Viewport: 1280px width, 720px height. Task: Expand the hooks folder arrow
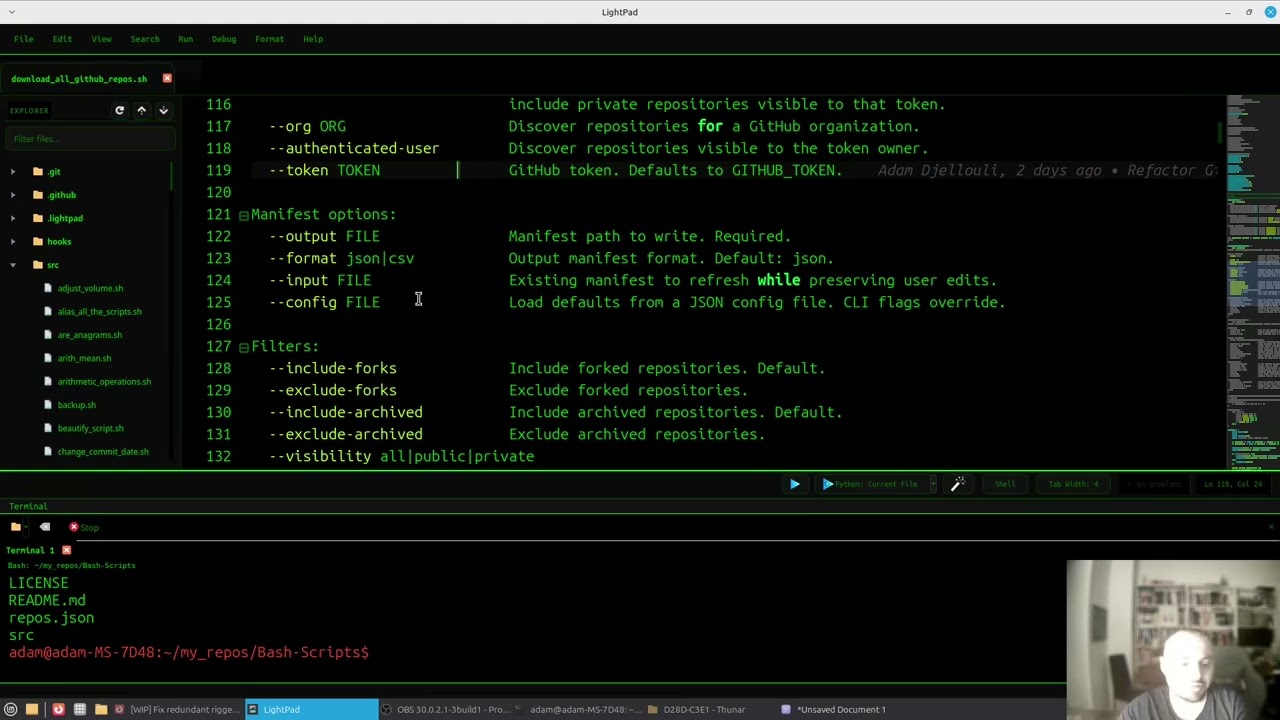coord(13,241)
